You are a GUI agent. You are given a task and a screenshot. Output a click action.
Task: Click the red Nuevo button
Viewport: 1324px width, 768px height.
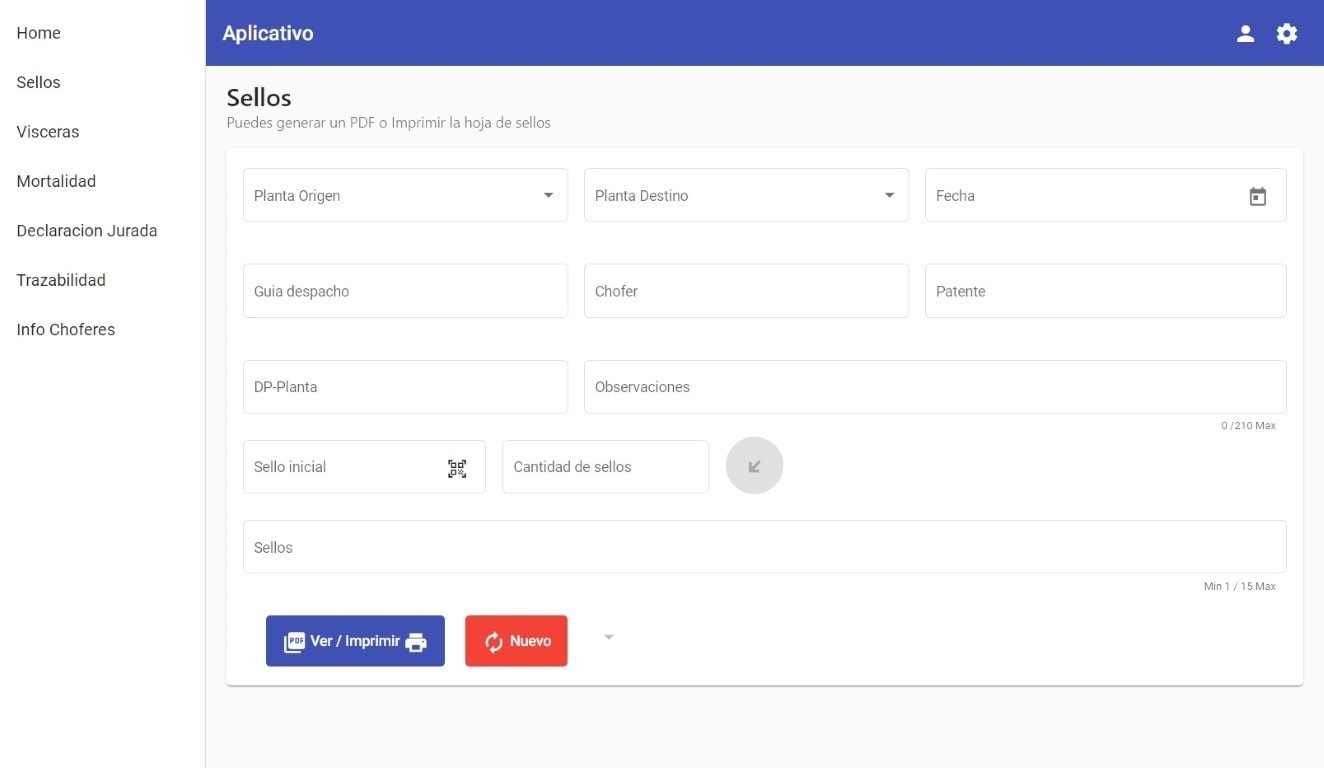516,641
